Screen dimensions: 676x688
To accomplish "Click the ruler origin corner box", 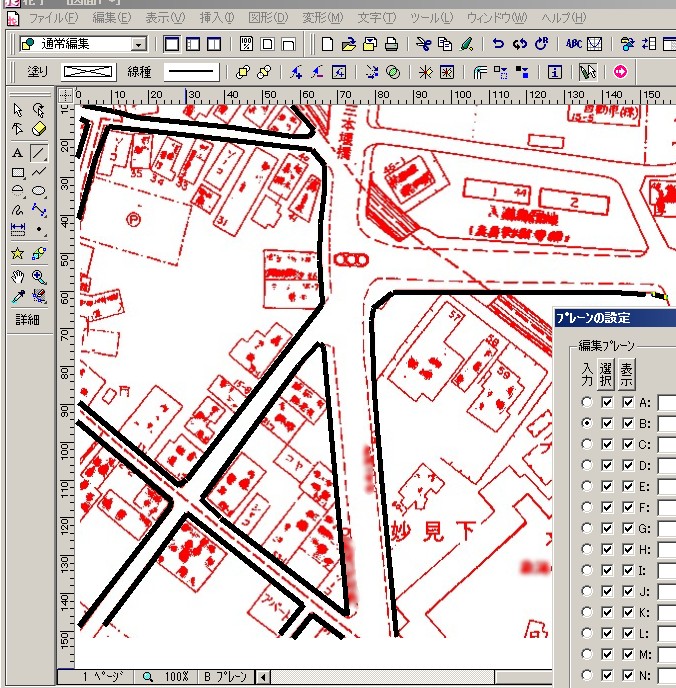I will click(x=65, y=95).
